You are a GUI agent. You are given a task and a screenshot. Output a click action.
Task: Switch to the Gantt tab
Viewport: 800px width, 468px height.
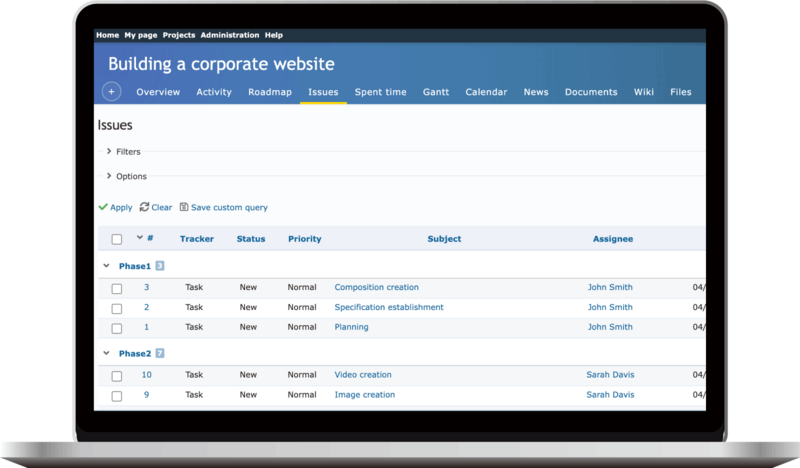[436, 92]
